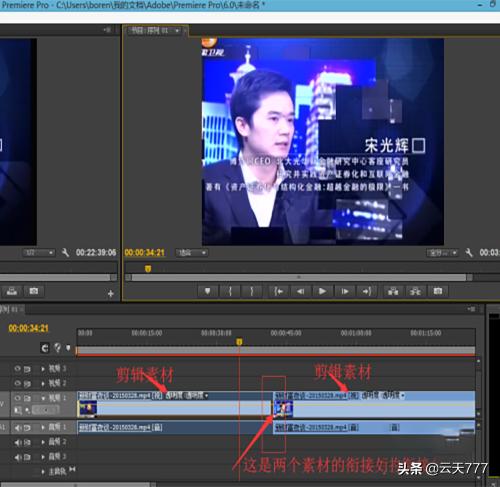The width and height of the screenshot is (500, 487).
Task: Hide the Video 3 track output
Action: pyautogui.click(x=17, y=368)
